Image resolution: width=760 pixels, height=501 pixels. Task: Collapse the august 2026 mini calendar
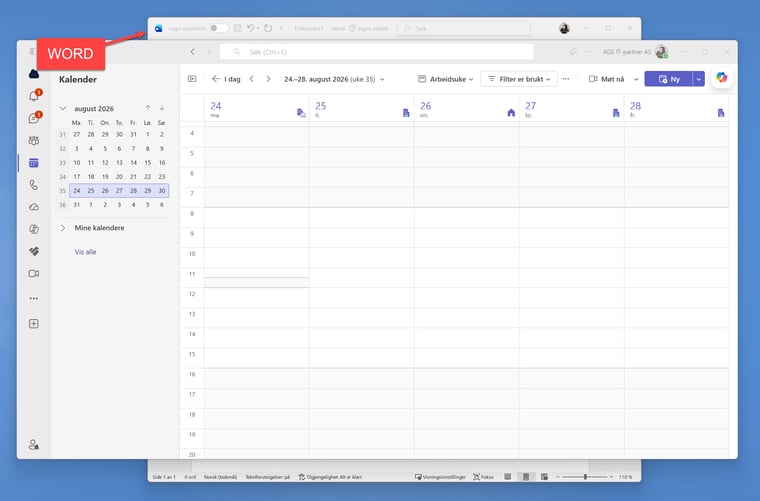click(x=63, y=107)
